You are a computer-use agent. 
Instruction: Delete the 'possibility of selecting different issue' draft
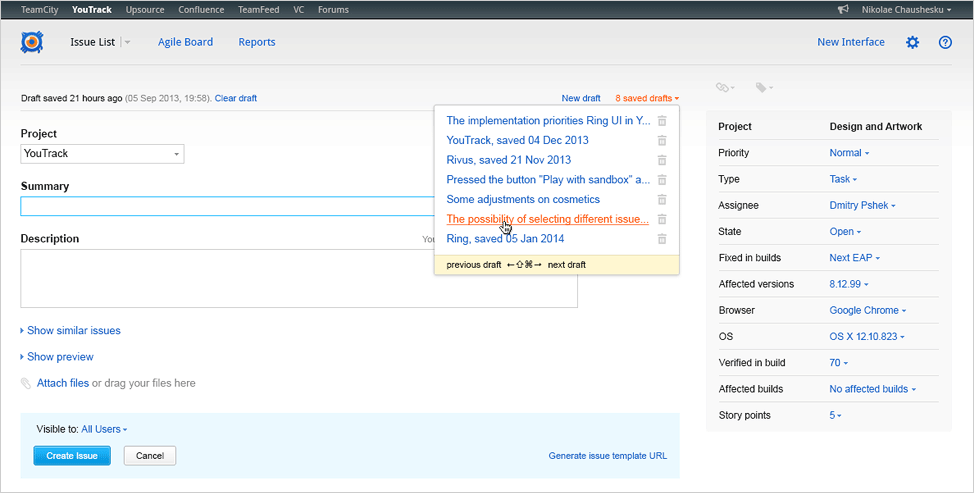click(x=662, y=219)
